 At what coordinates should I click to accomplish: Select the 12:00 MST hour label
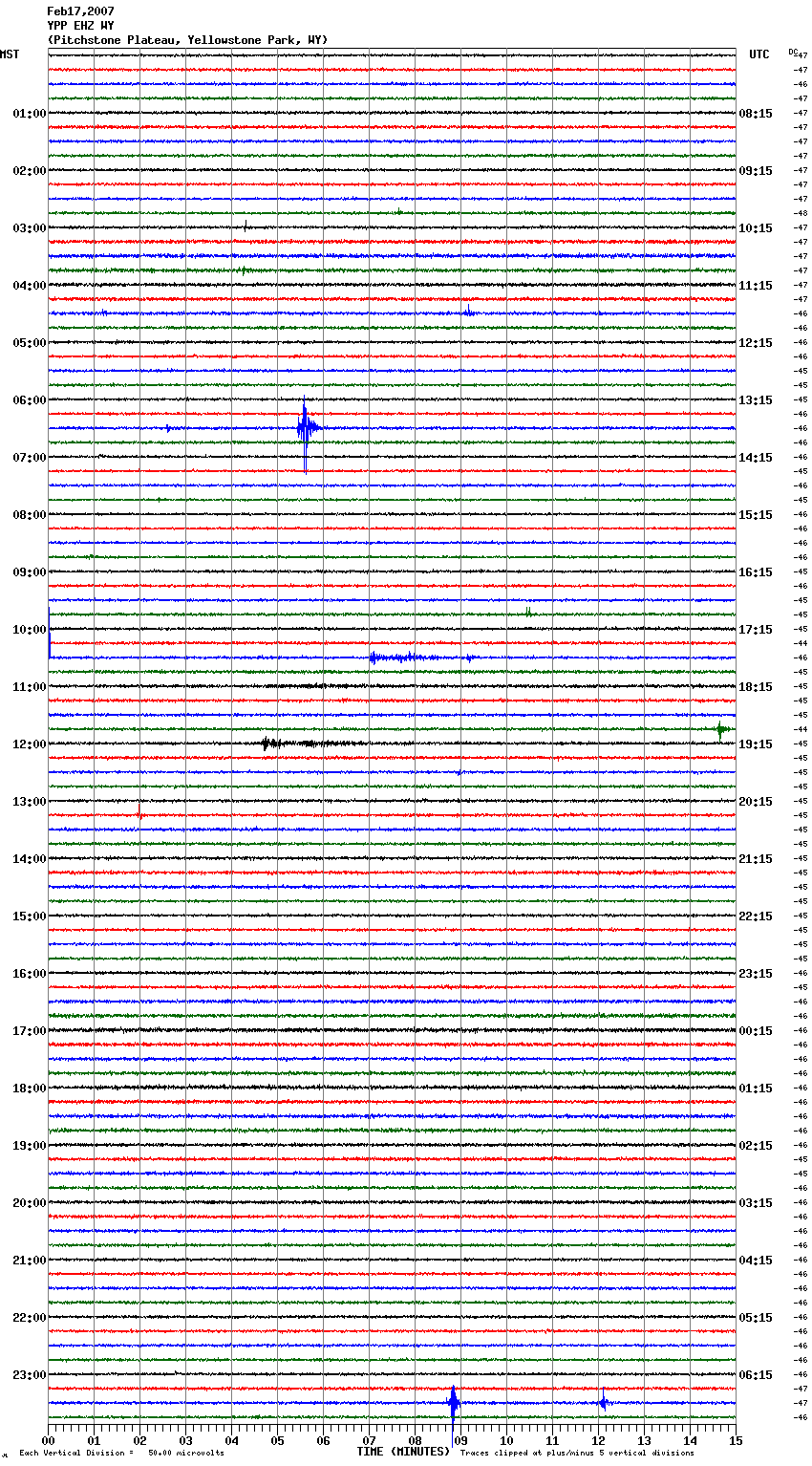pyautogui.click(x=30, y=744)
